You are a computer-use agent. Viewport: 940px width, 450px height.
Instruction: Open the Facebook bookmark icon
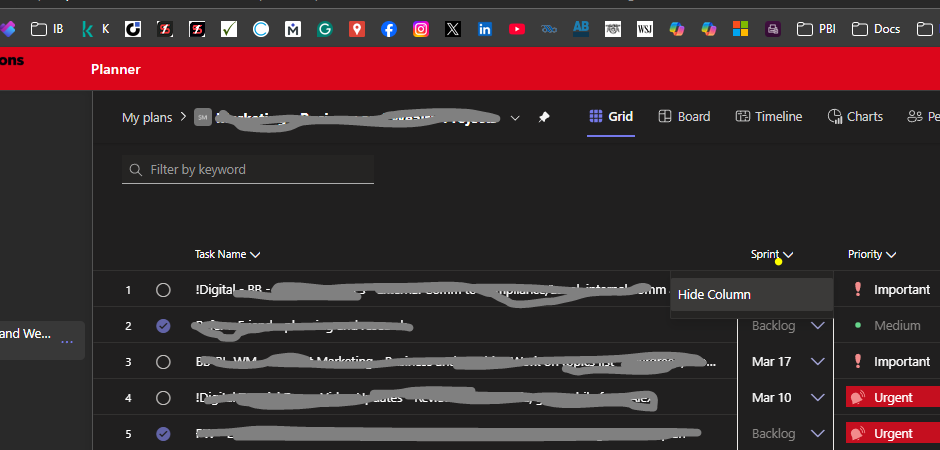pos(389,29)
